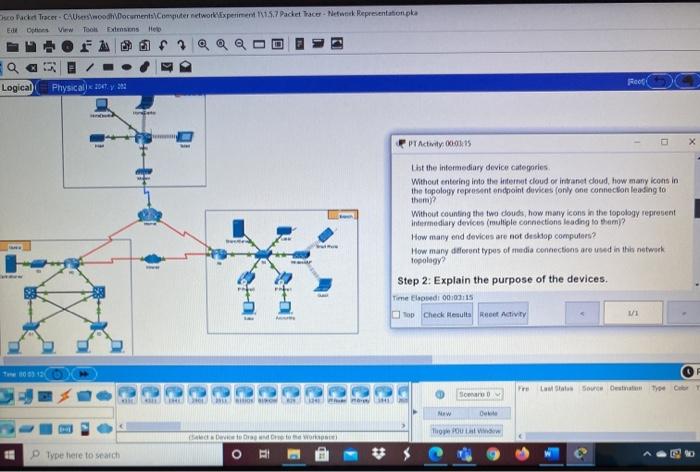Undo the last action
The image size is (700, 472).
click(163, 45)
